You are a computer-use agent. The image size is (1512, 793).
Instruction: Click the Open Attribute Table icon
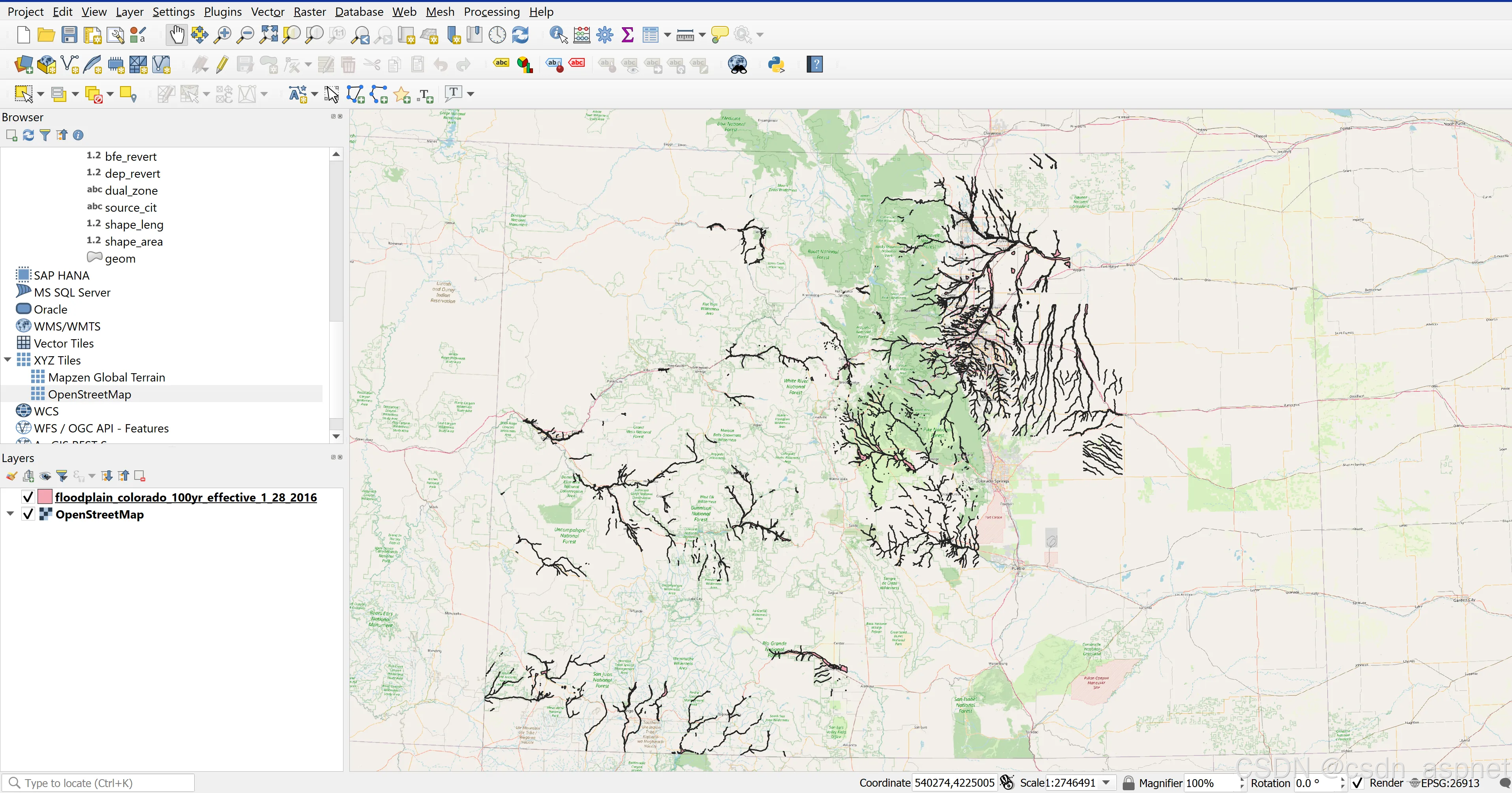pyautogui.click(x=650, y=35)
